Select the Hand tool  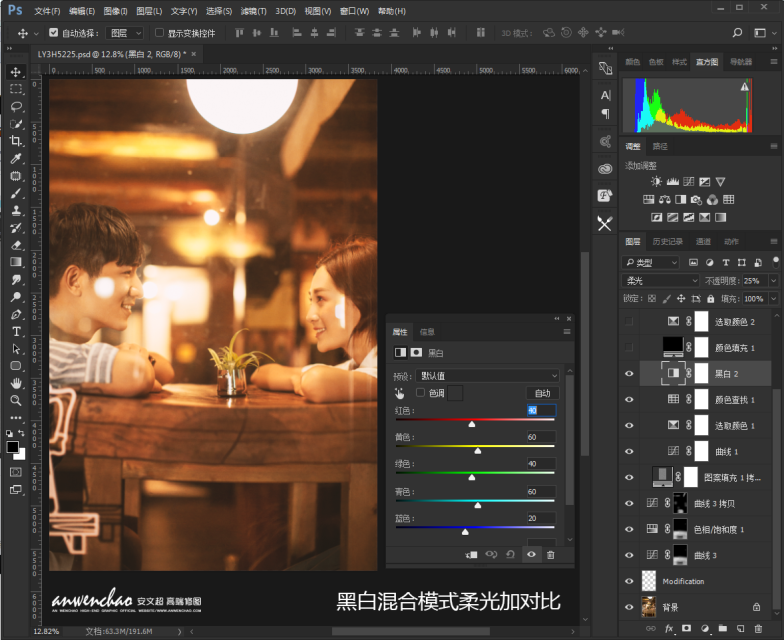(x=16, y=384)
